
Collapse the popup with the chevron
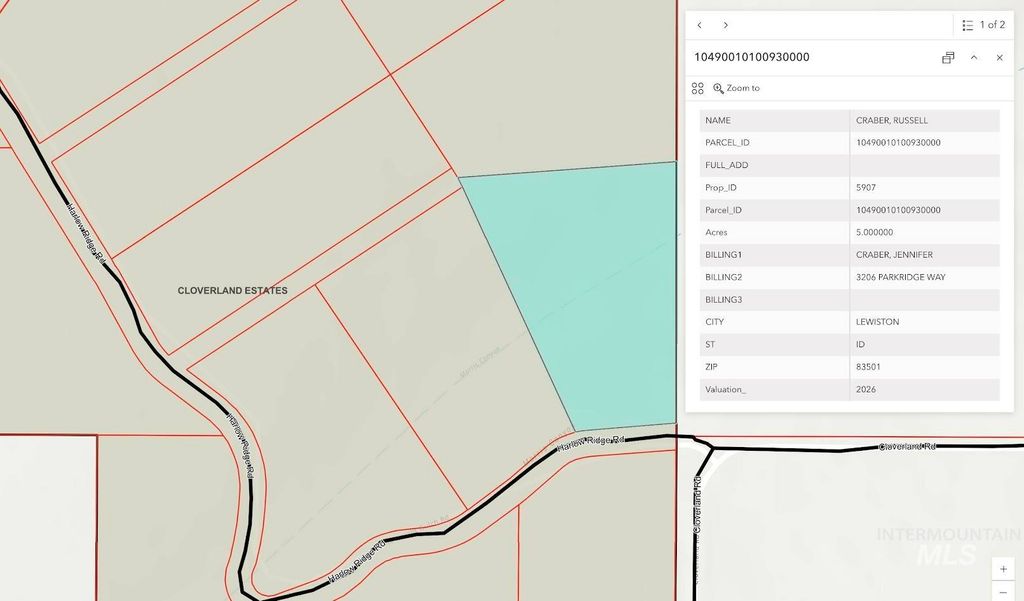pos(974,57)
